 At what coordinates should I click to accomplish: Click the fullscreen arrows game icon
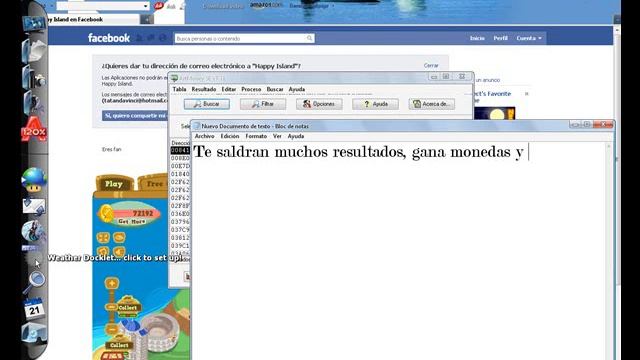point(103,237)
